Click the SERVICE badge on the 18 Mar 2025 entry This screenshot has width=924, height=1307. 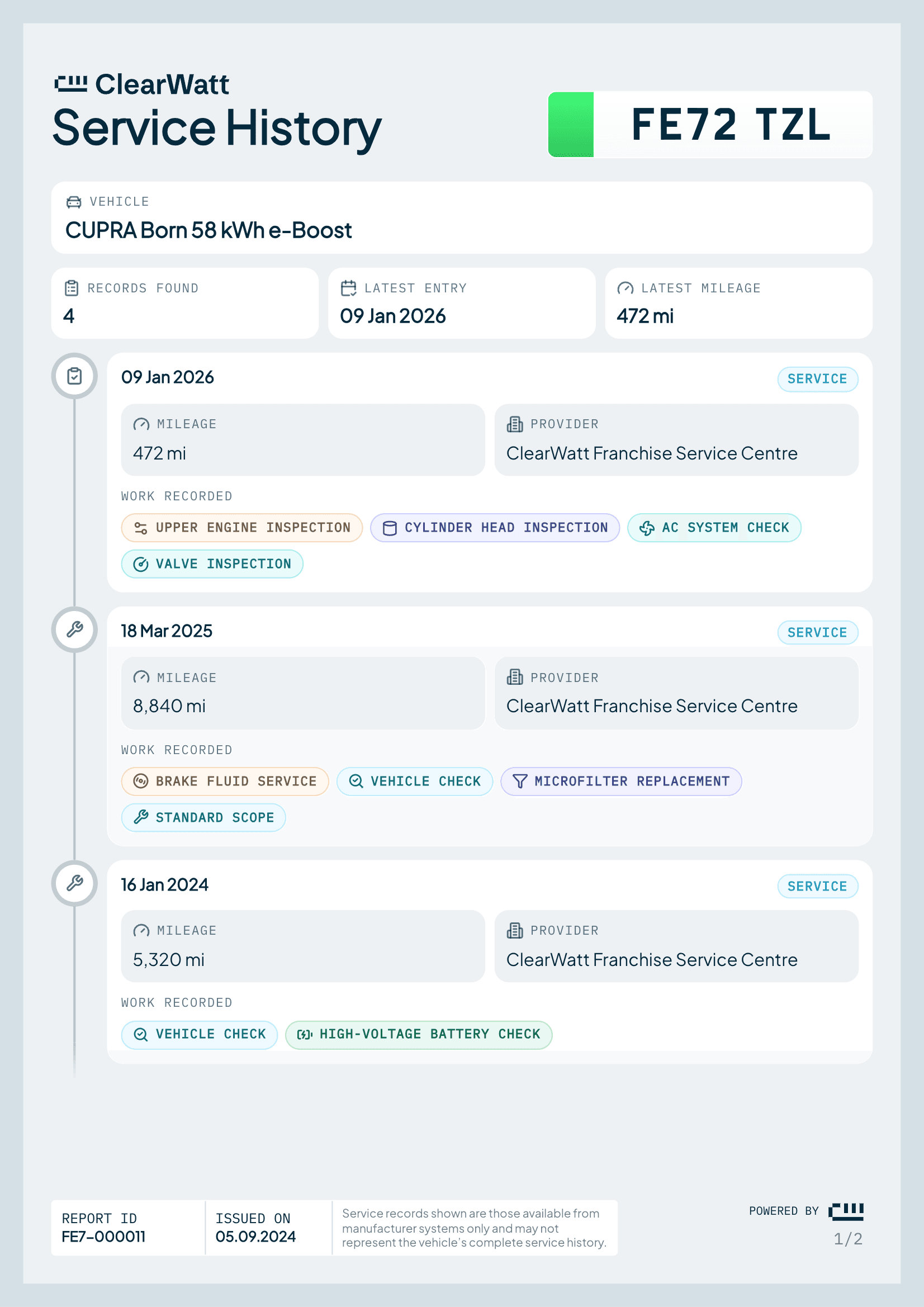point(818,632)
